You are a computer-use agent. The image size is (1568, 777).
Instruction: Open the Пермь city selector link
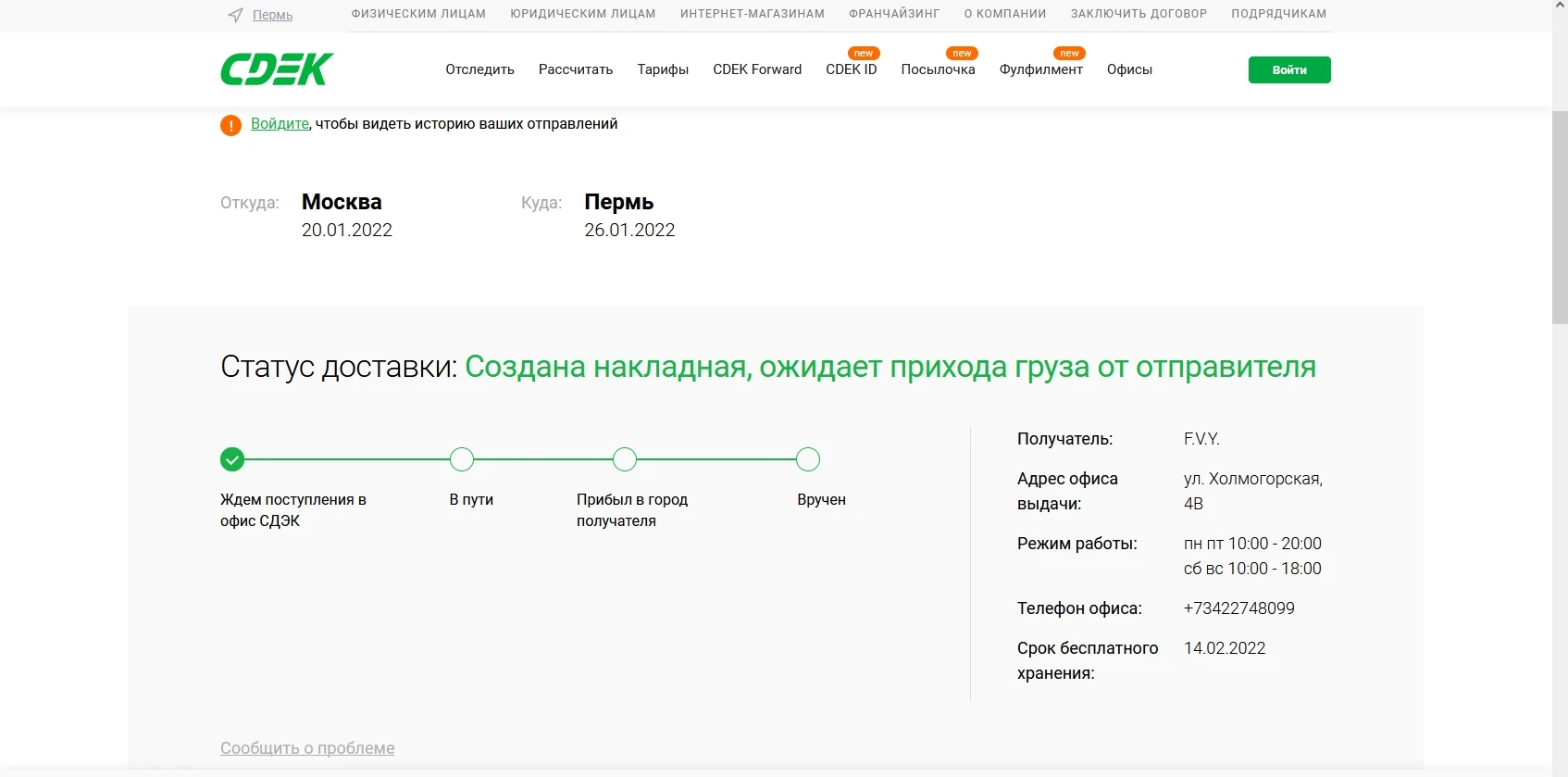pos(272,15)
